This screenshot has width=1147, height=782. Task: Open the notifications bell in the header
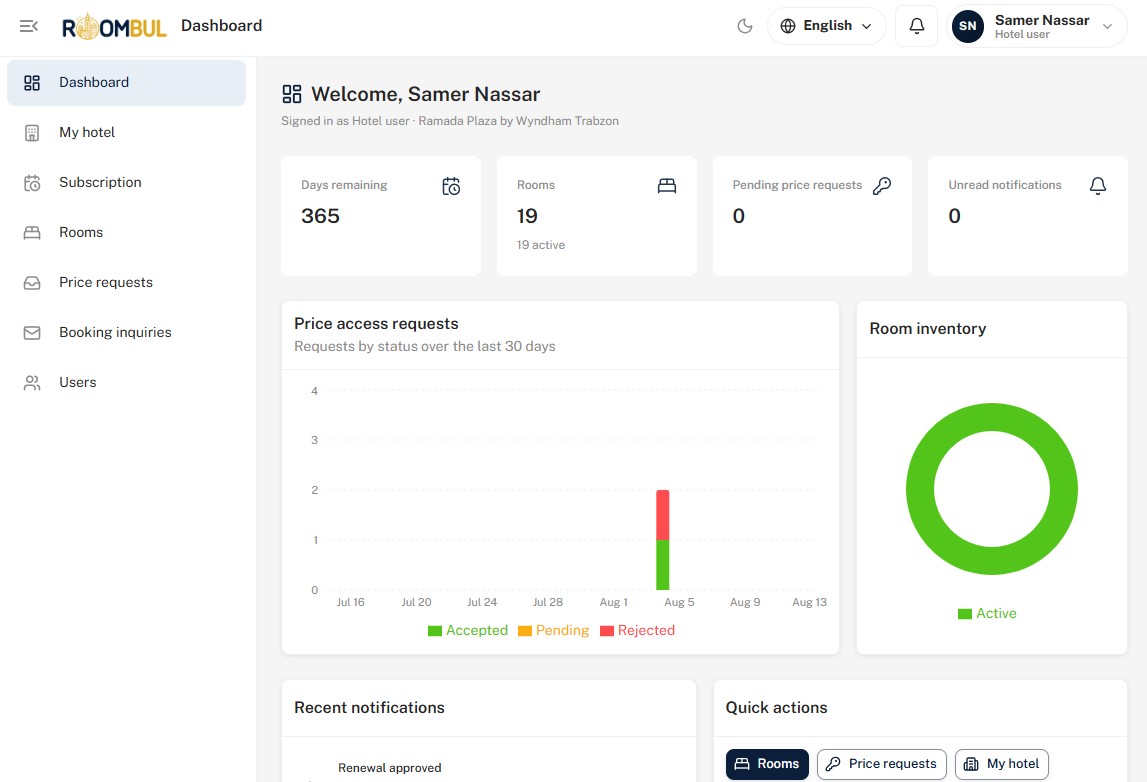[x=917, y=26]
